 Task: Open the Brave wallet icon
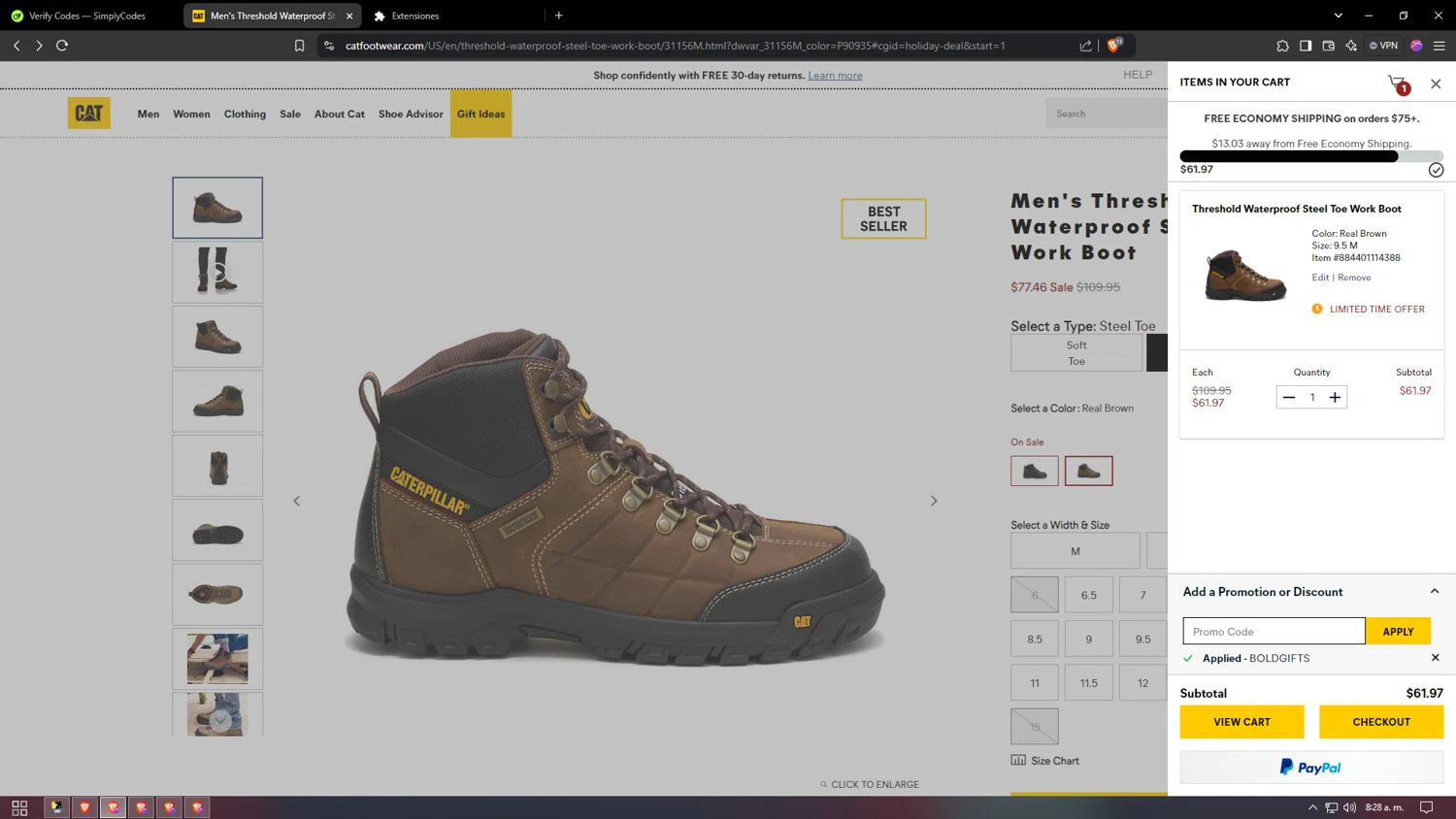point(1329,46)
